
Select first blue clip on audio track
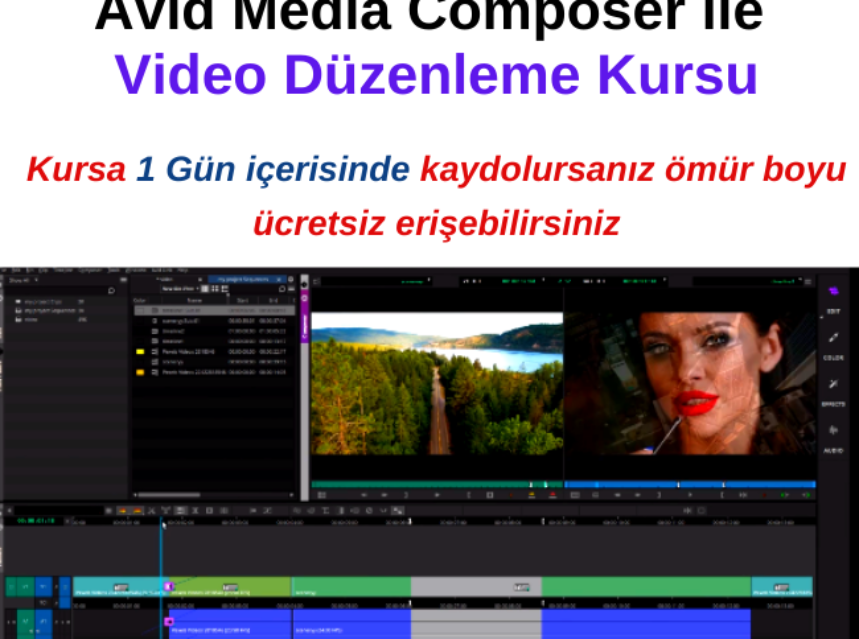(230, 624)
